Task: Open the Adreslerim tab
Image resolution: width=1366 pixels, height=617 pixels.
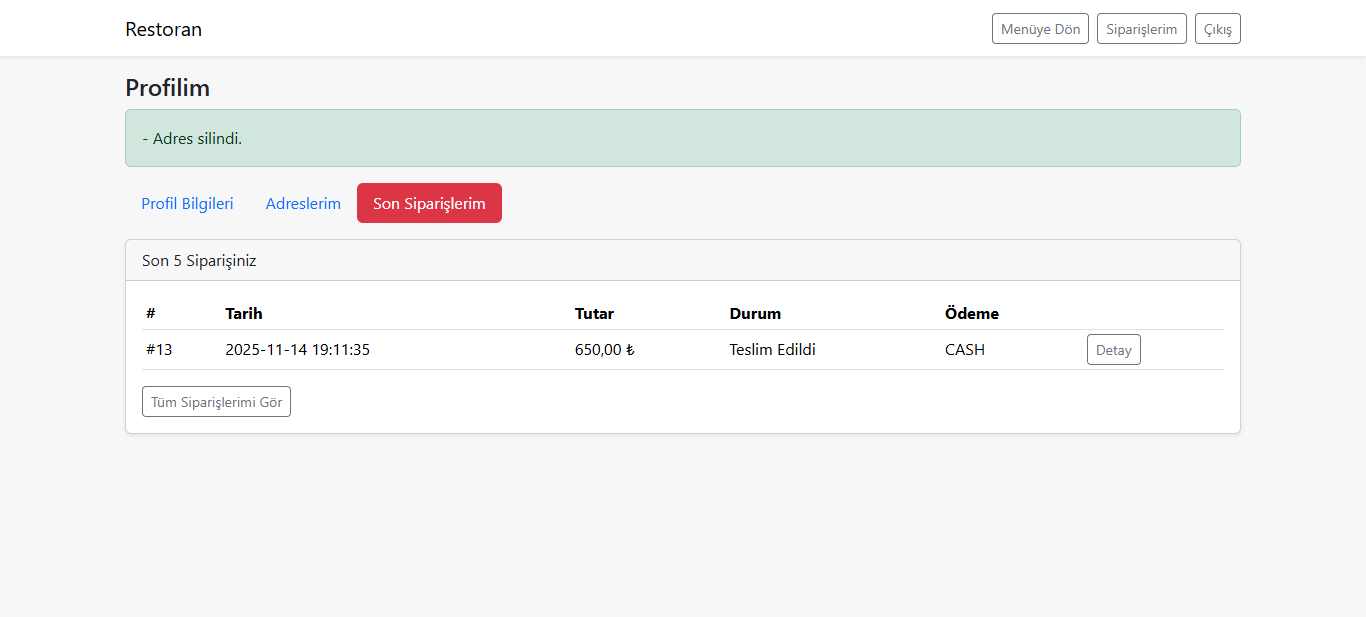Action: point(303,203)
